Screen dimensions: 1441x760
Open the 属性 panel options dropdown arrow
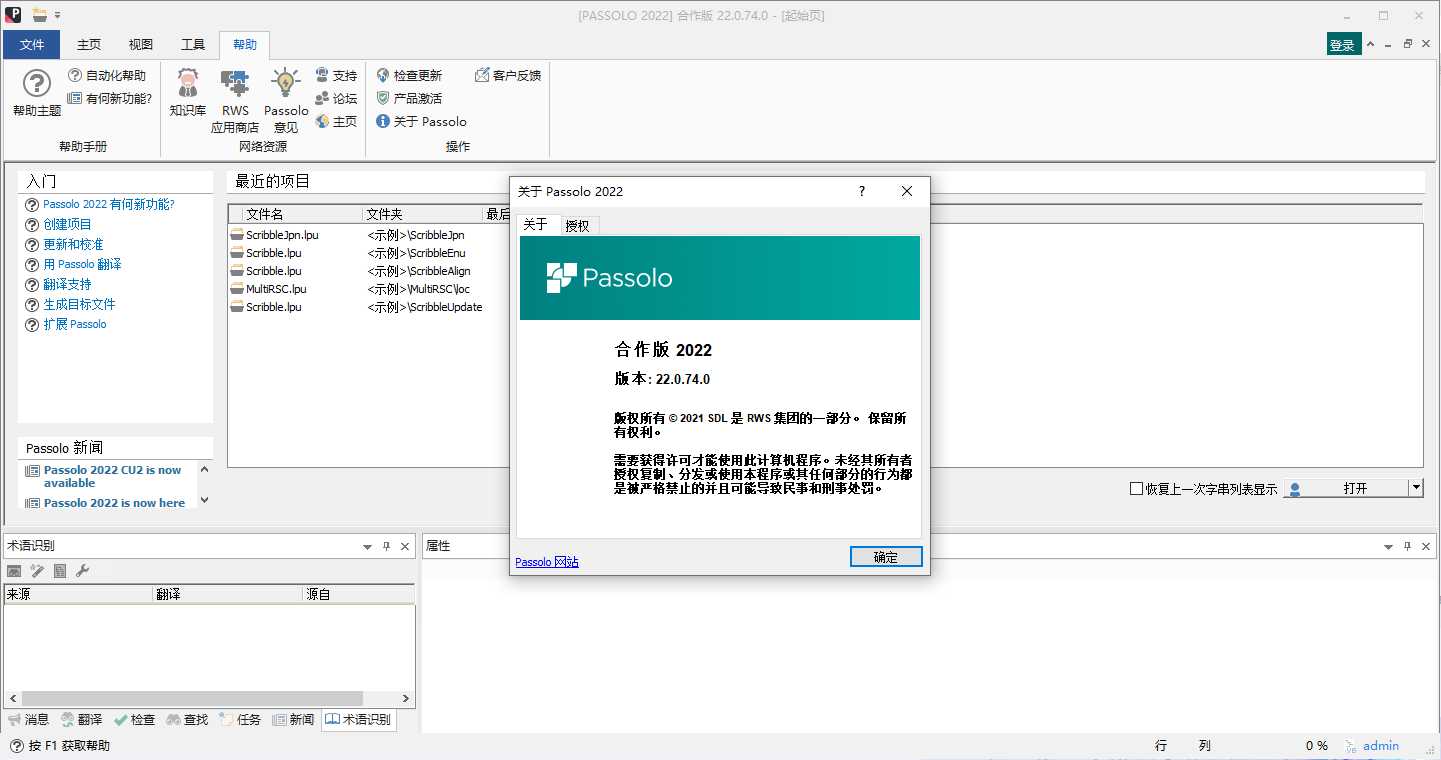(x=1388, y=547)
